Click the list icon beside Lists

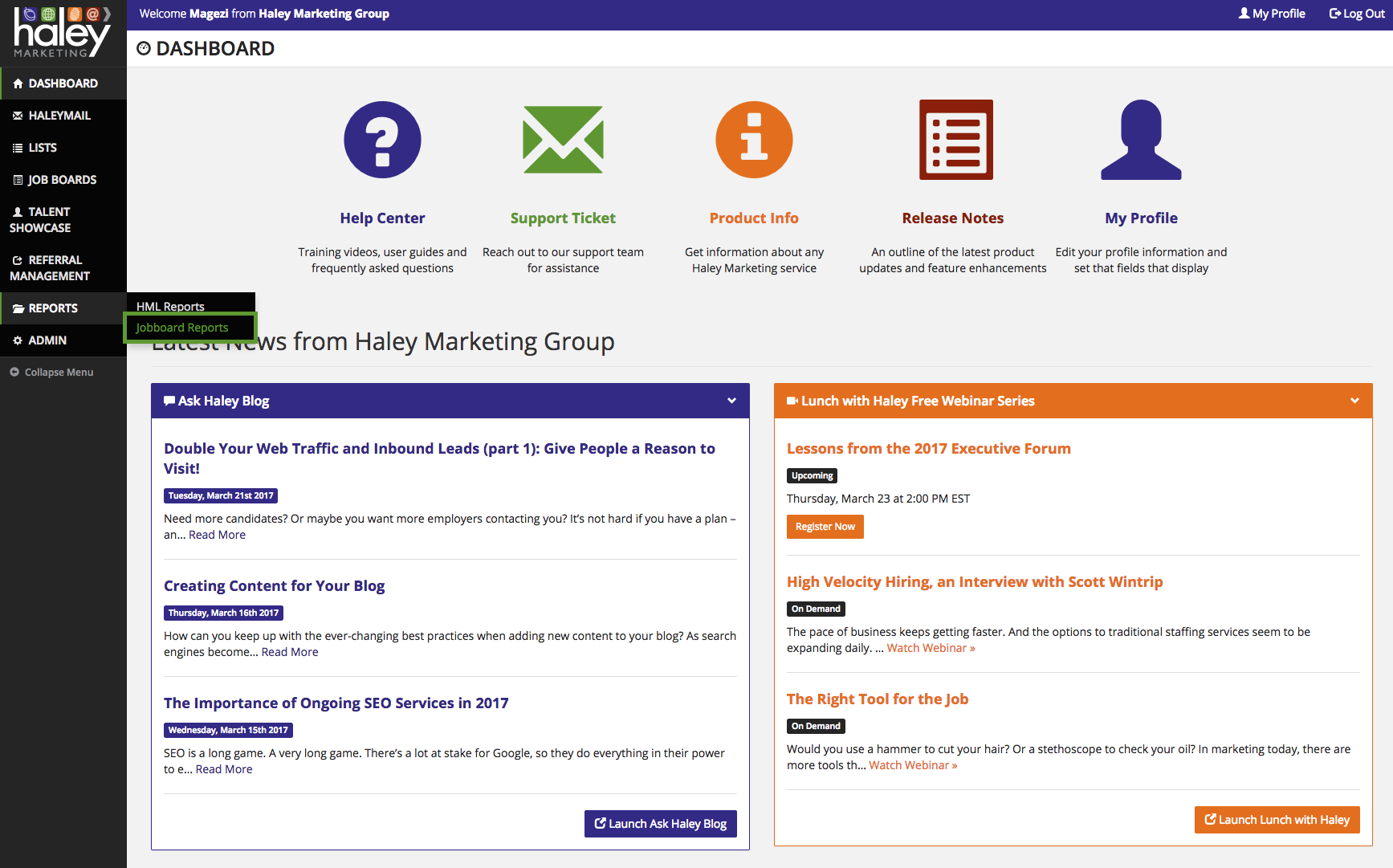[x=18, y=148]
